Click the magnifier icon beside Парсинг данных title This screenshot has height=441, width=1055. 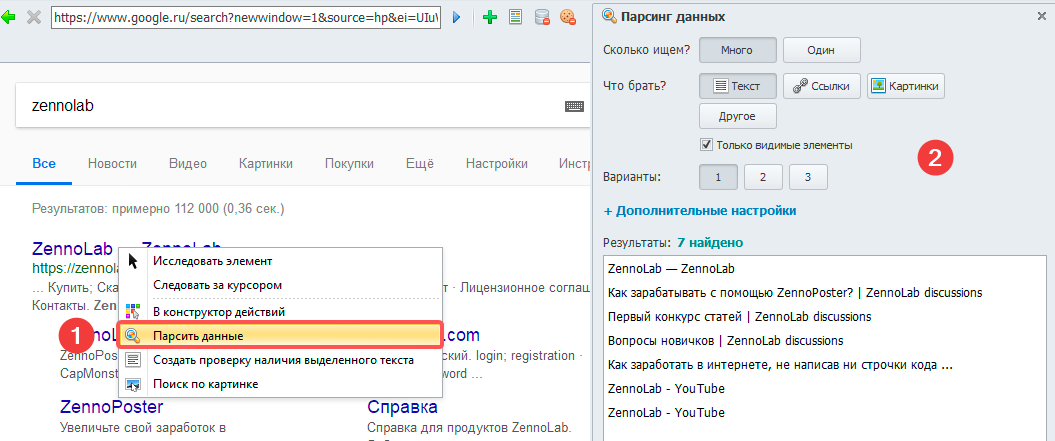coord(609,15)
